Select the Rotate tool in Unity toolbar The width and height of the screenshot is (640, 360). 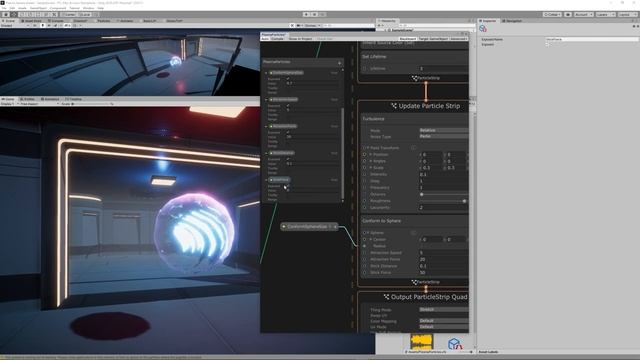click(x=22, y=14)
